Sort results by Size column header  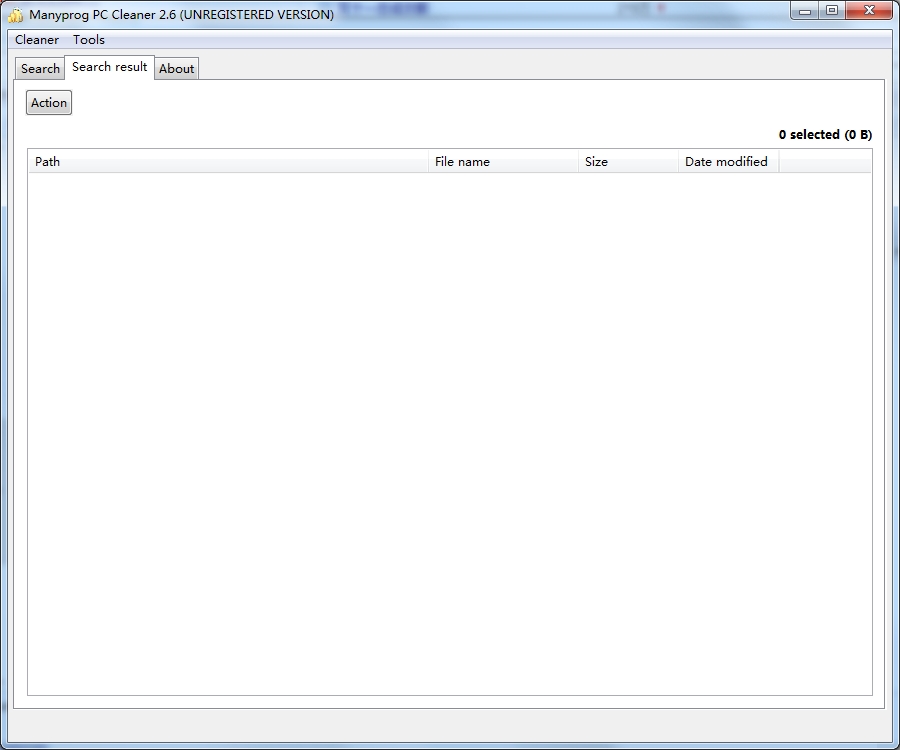click(629, 162)
